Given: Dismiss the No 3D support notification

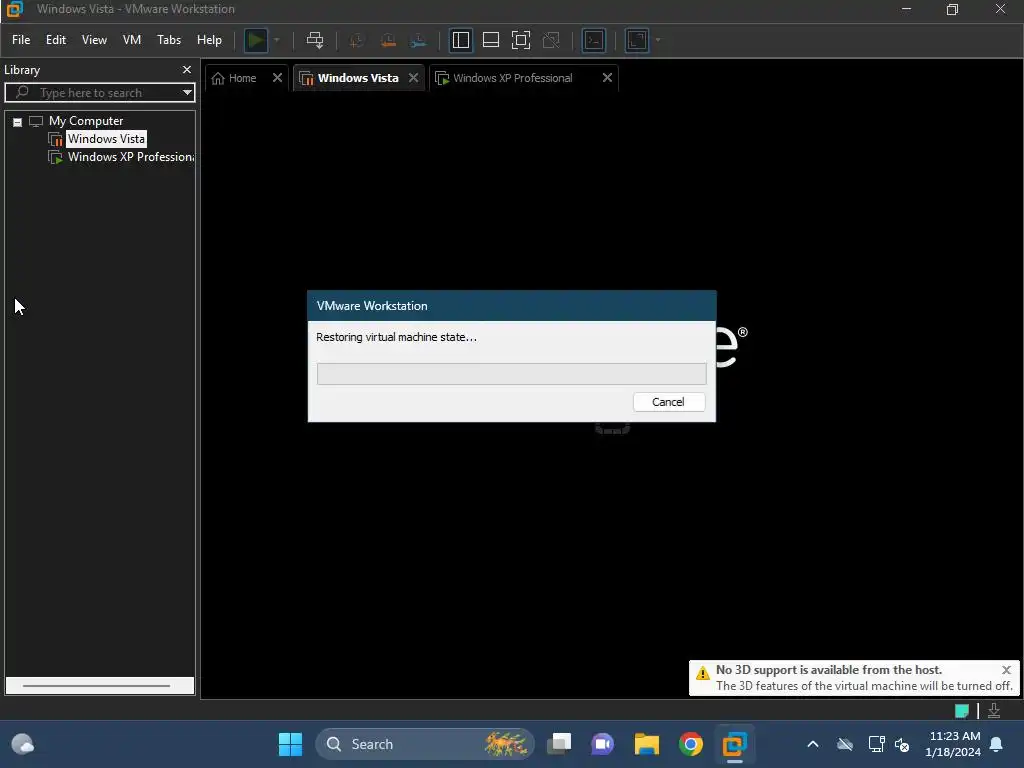Looking at the screenshot, I should [x=1006, y=670].
